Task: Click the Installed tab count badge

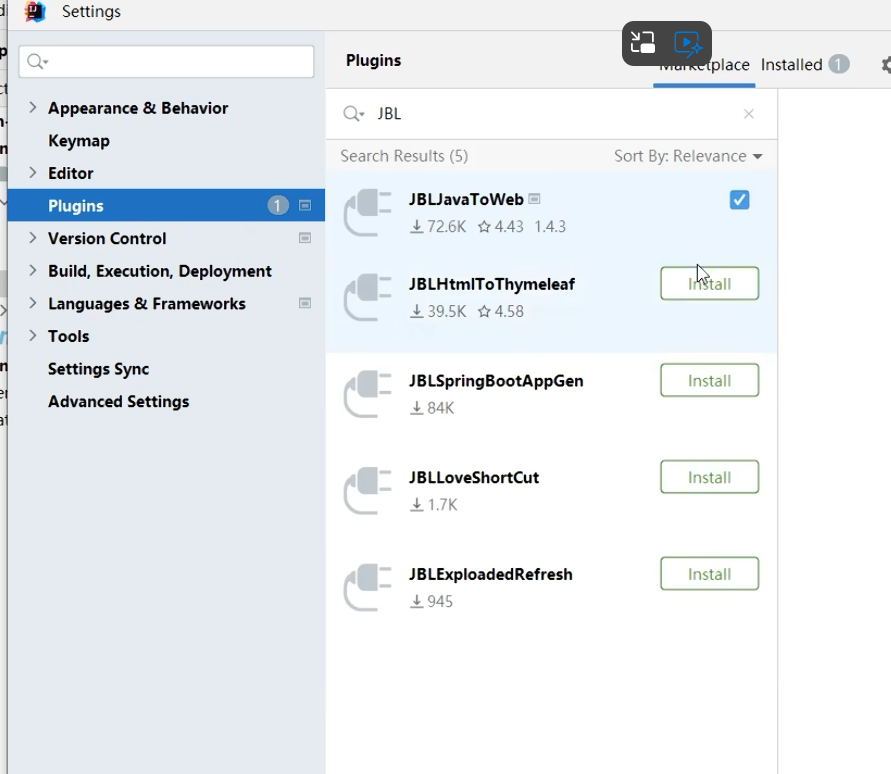Action: [839, 64]
